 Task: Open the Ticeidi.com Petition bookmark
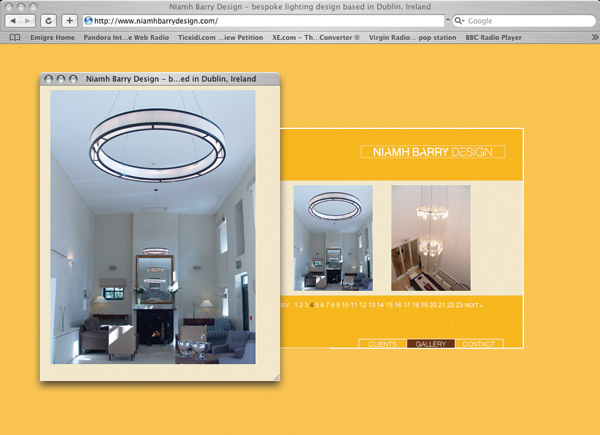pyautogui.click(x=220, y=37)
